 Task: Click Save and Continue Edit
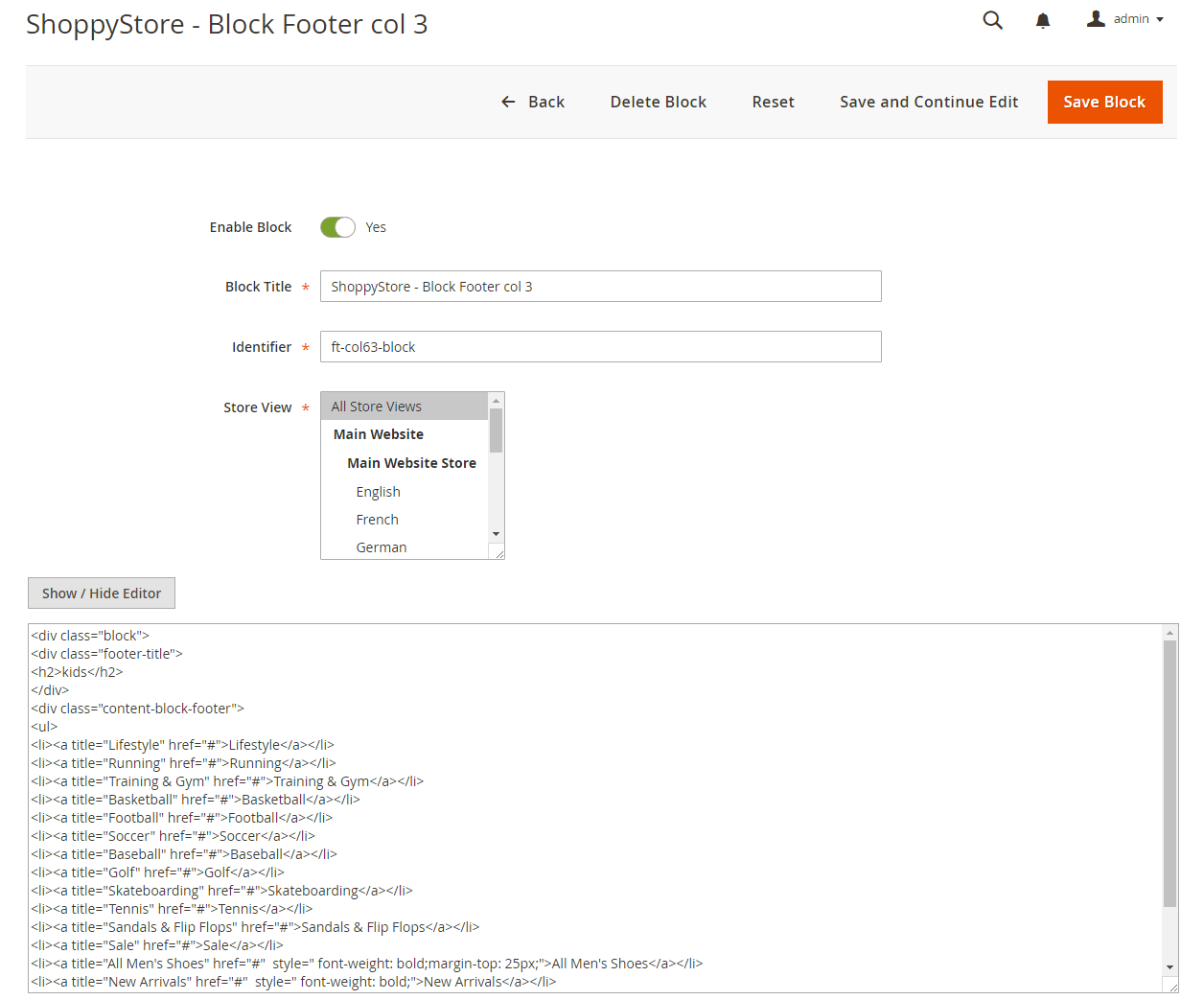click(x=929, y=102)
